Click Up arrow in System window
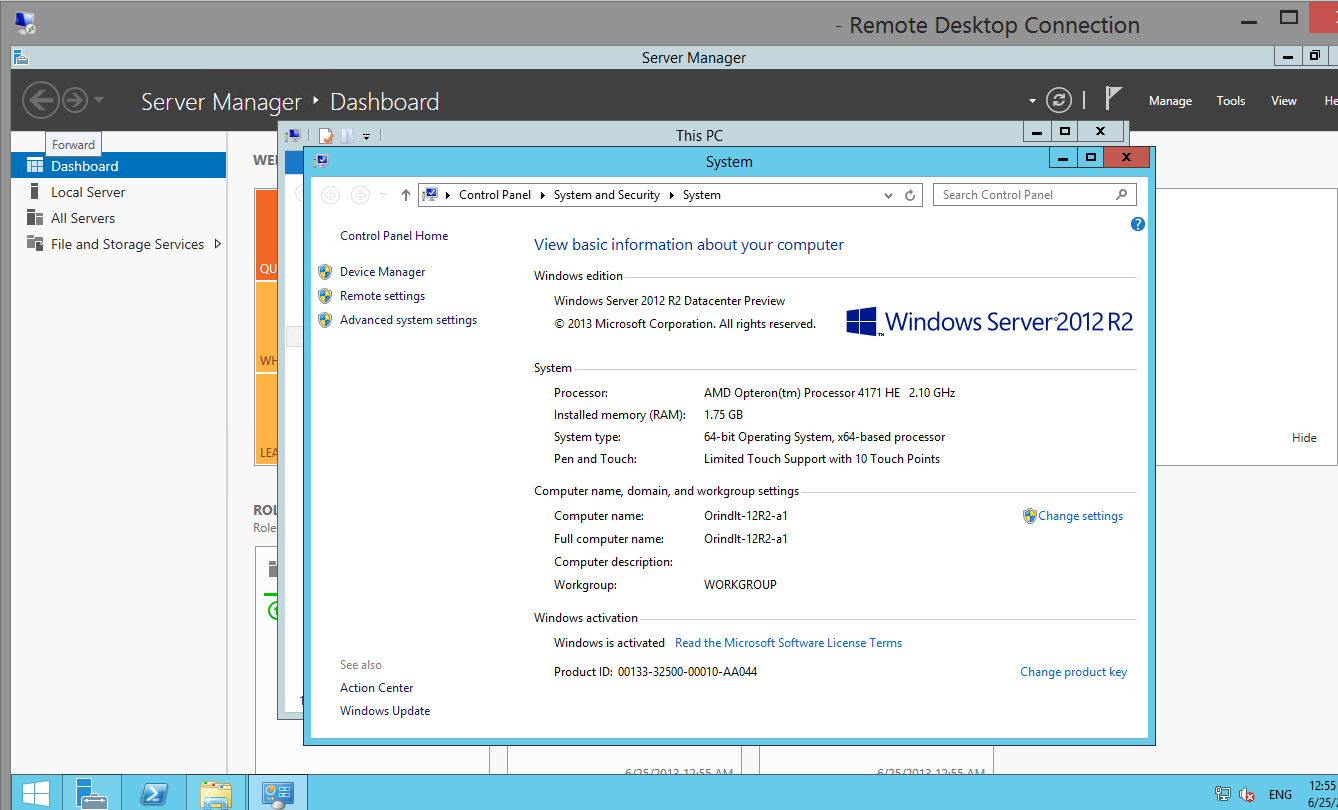This screenshot has width=1338, height=810. coord(405,195)
